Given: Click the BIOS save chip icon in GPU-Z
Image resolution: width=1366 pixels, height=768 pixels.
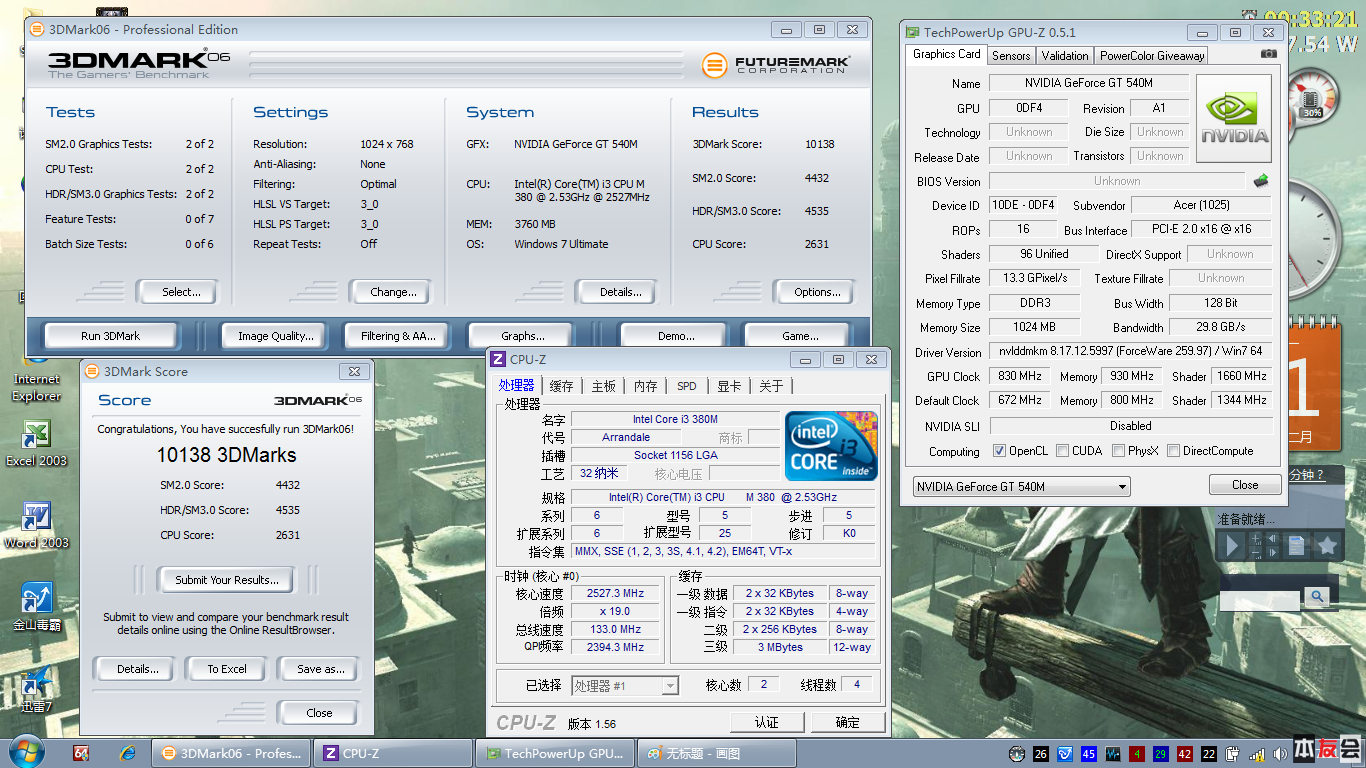Looking at the screenshot, I should click(1261, 181).
